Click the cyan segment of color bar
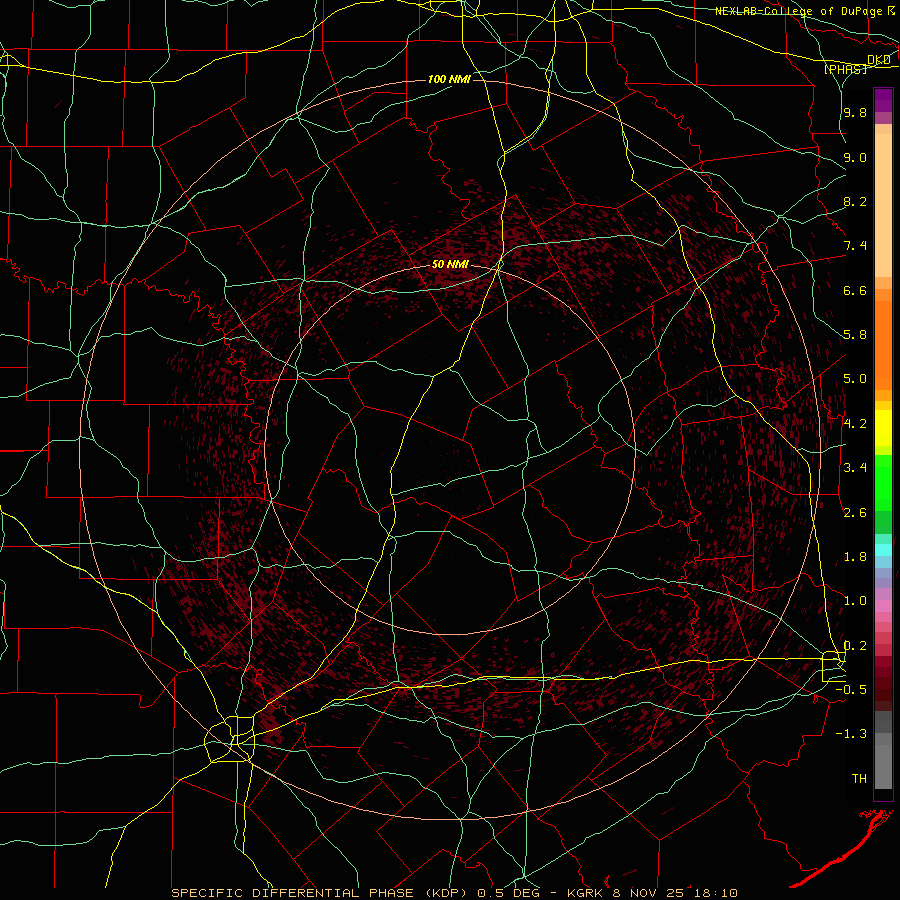The height and width of the screenshot is (900, 900). pos(883,550)
